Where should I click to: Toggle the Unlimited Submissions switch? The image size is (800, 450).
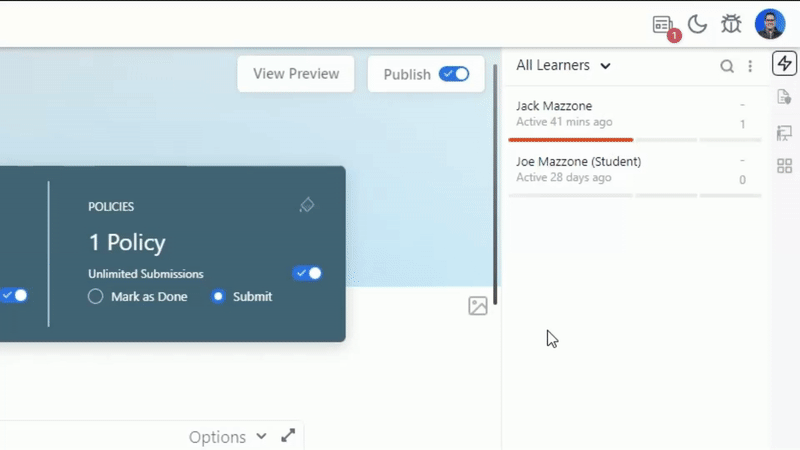308,273
